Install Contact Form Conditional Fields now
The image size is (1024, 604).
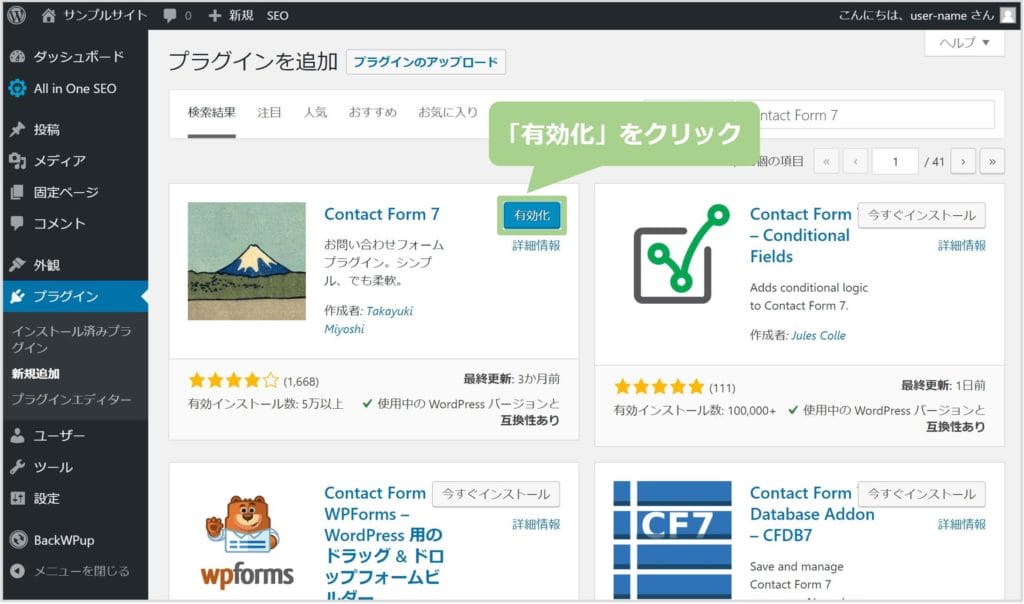click(x=921, y=215)
